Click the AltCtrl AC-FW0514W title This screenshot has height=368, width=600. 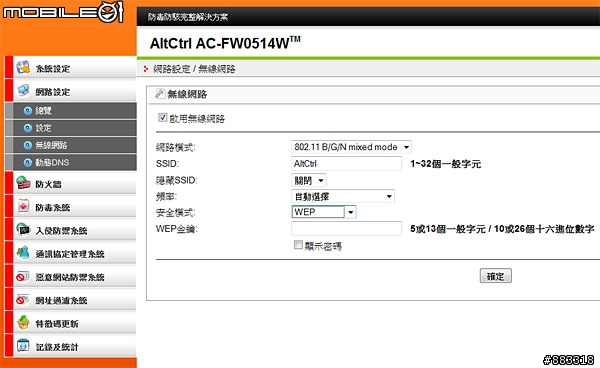coord(225,43)
